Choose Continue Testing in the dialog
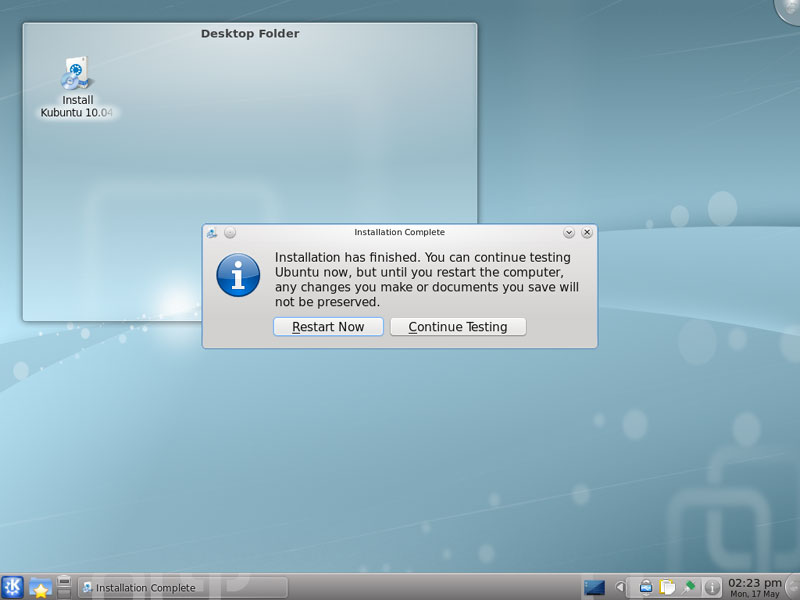 tap(458, 327)
